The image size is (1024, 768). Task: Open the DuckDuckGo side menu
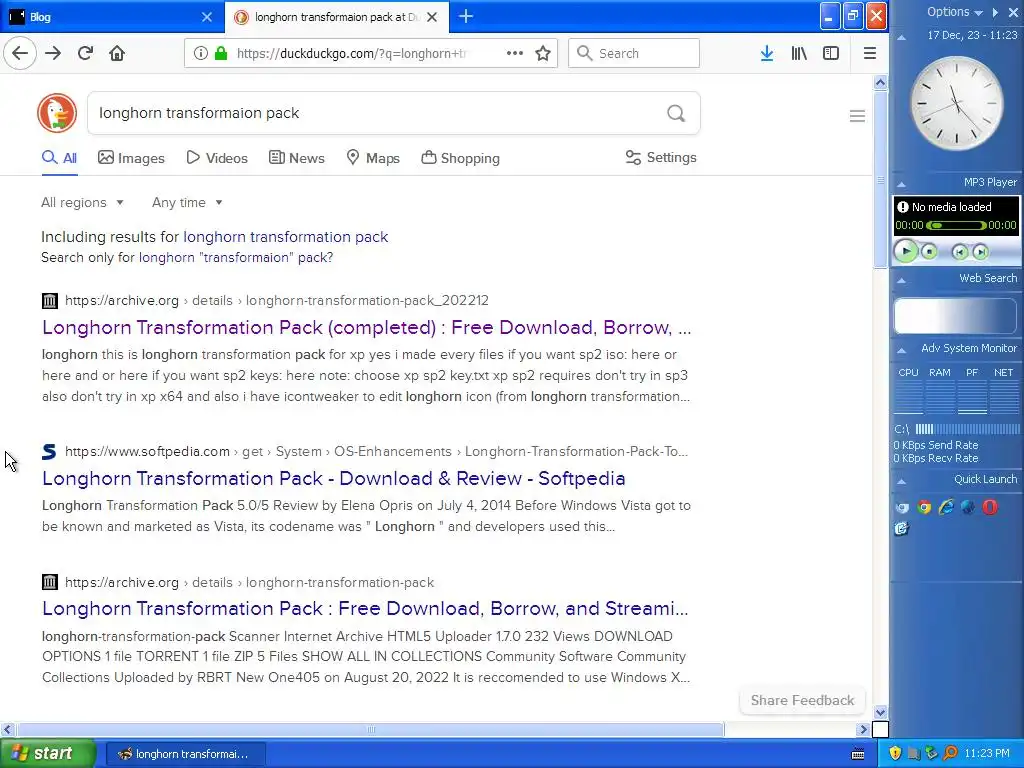point(857,116)
